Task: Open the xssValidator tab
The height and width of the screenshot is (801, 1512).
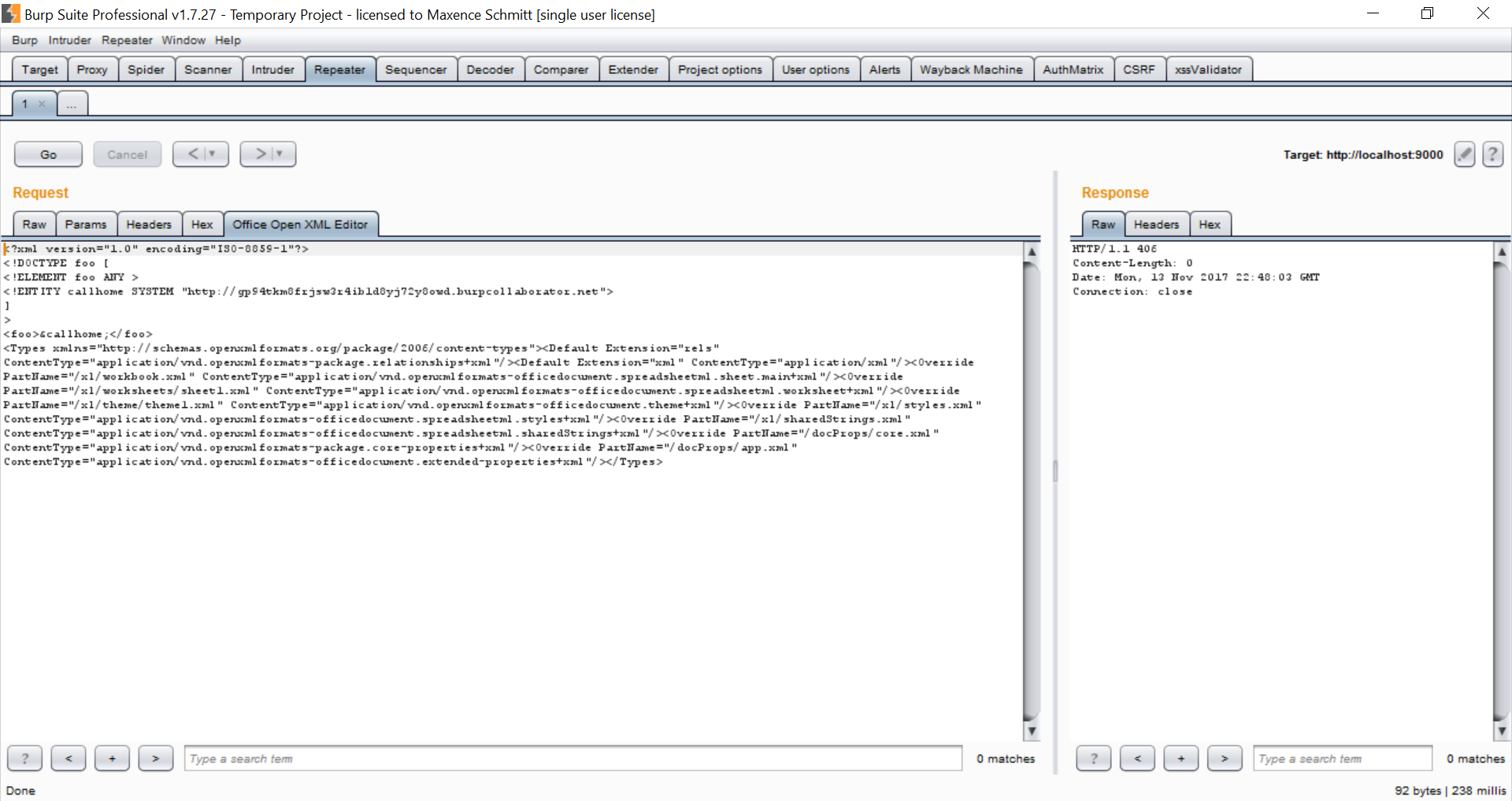Action: point(1209,69)
